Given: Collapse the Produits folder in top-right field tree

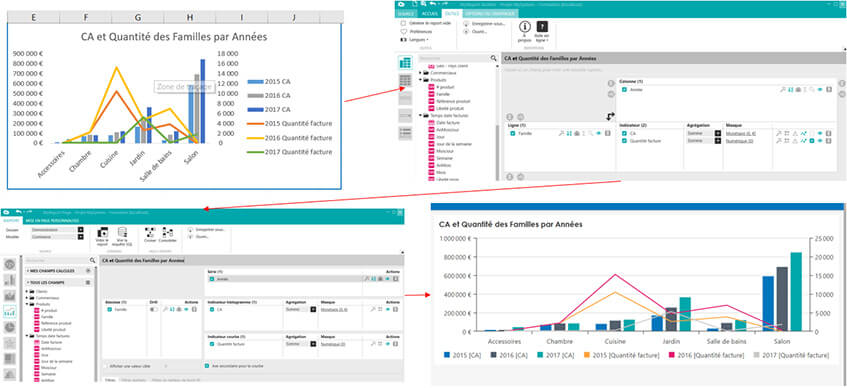Looking at the screenshot, I should (421, 79).
